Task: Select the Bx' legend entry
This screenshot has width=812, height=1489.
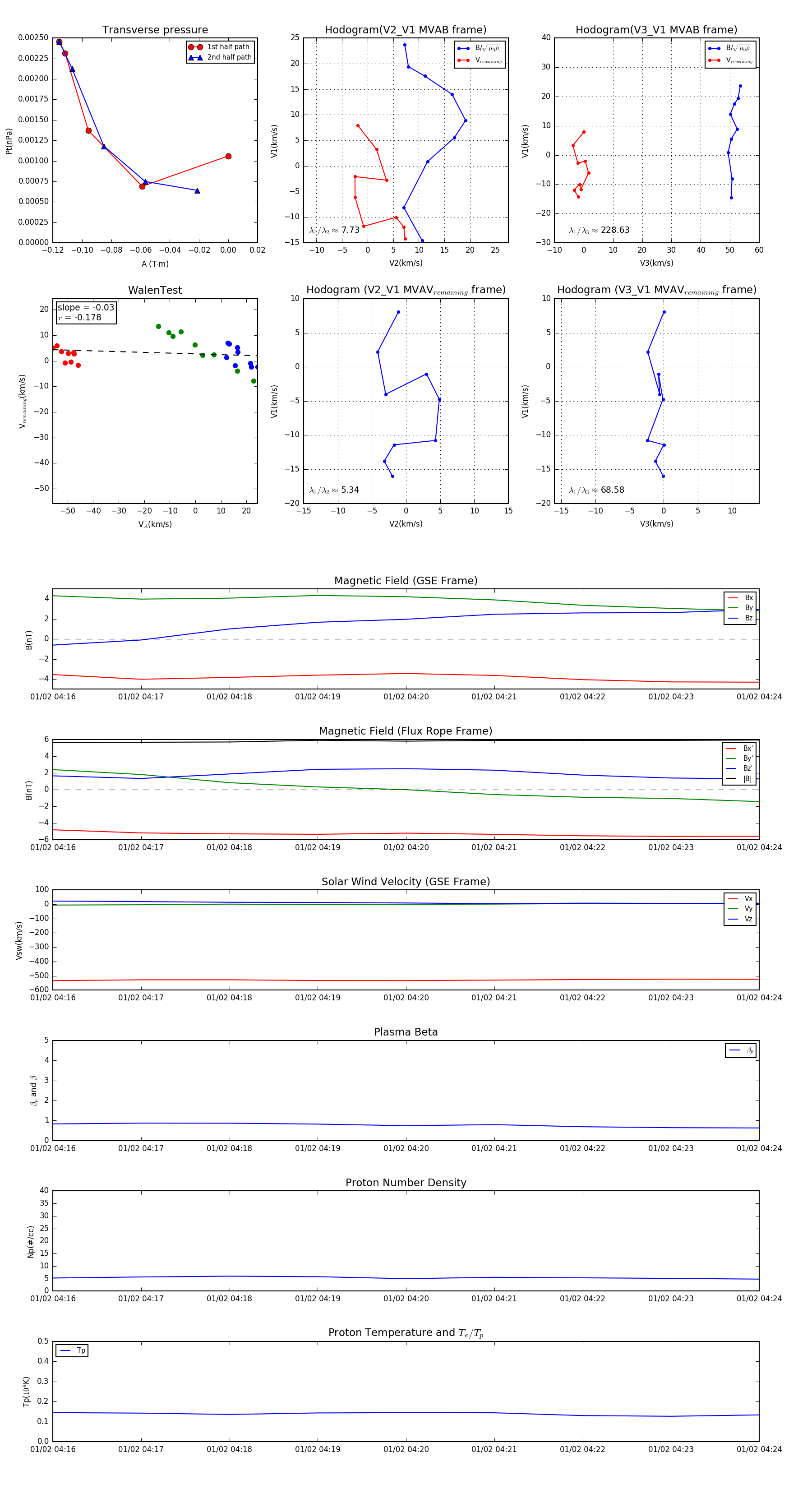Action: click(x=740, y=749)
